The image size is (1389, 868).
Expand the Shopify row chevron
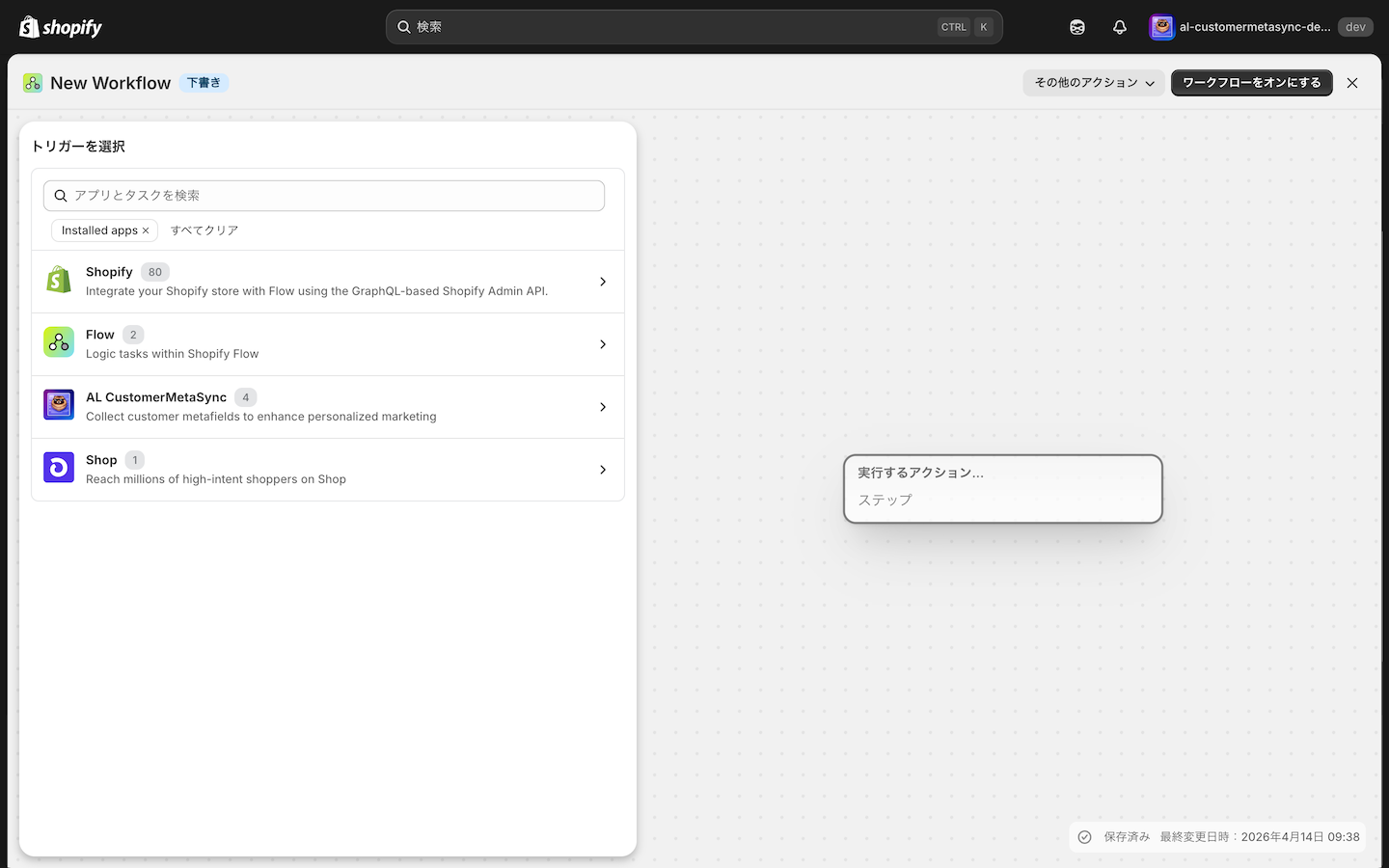point(603,282)
